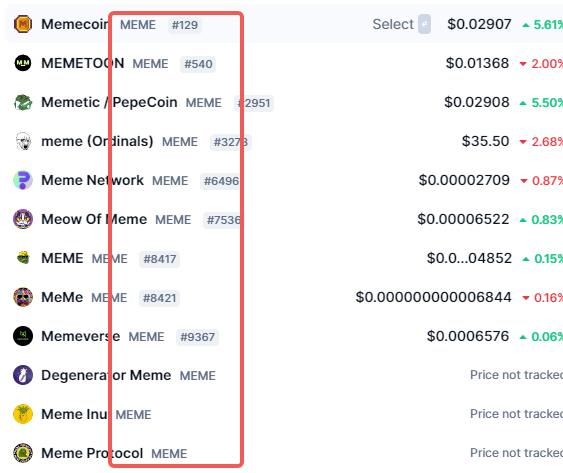Click the Meme Protocol green icon
563x473 pixels.
point(23,453)
